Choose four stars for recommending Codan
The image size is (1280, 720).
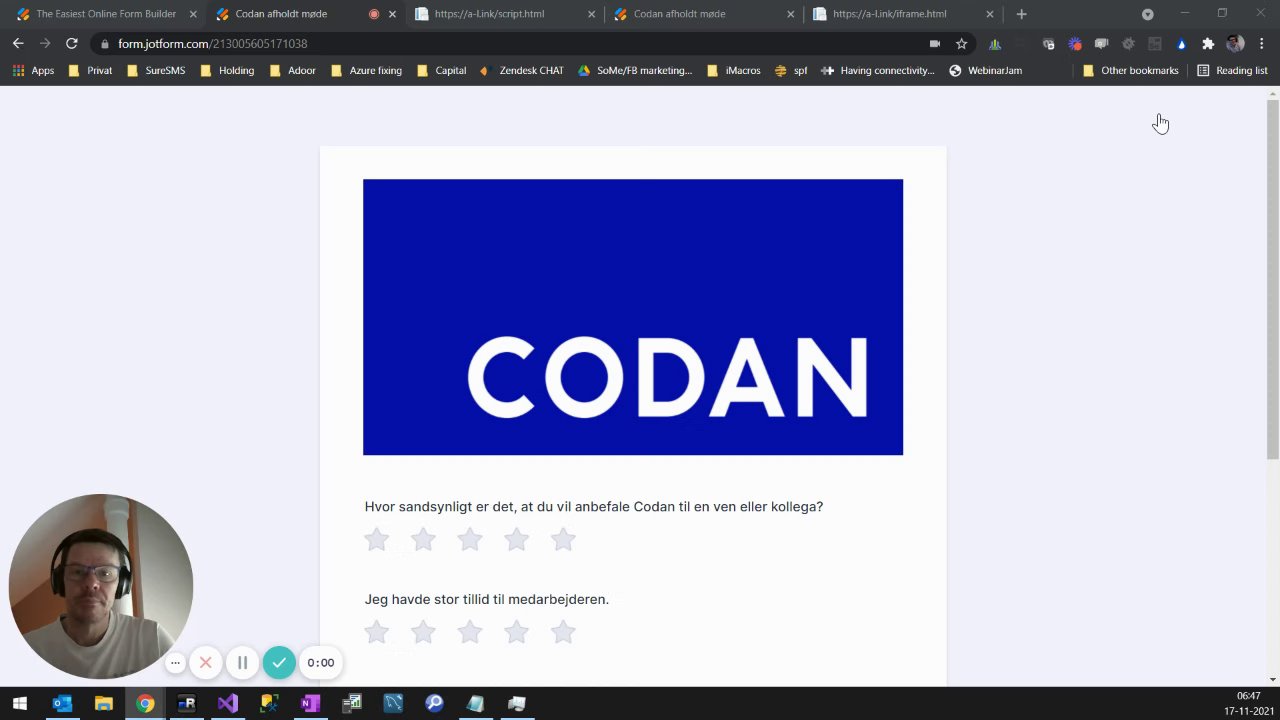click(516, 540)
